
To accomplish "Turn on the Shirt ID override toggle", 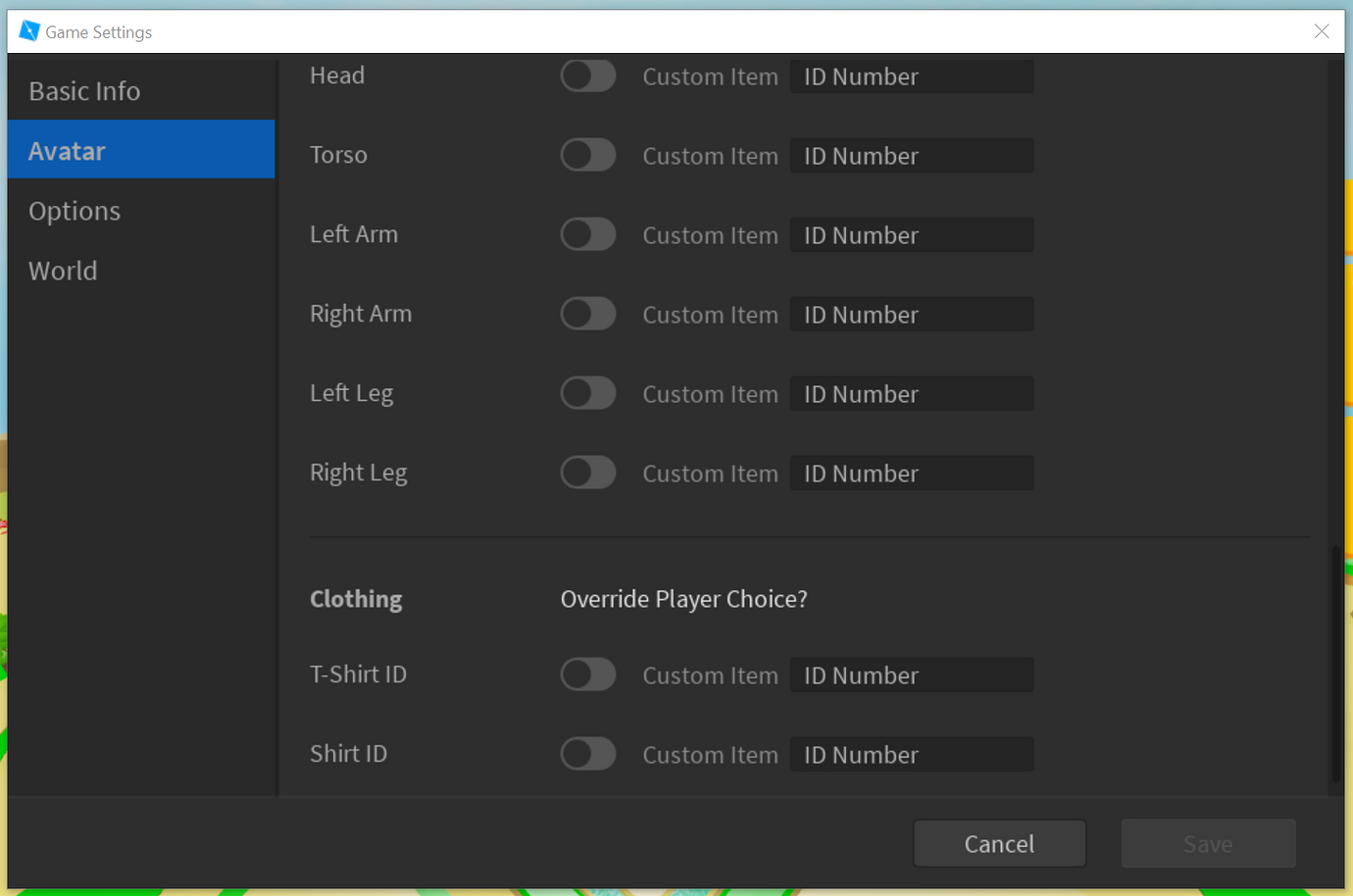I will tap(587, 754).
